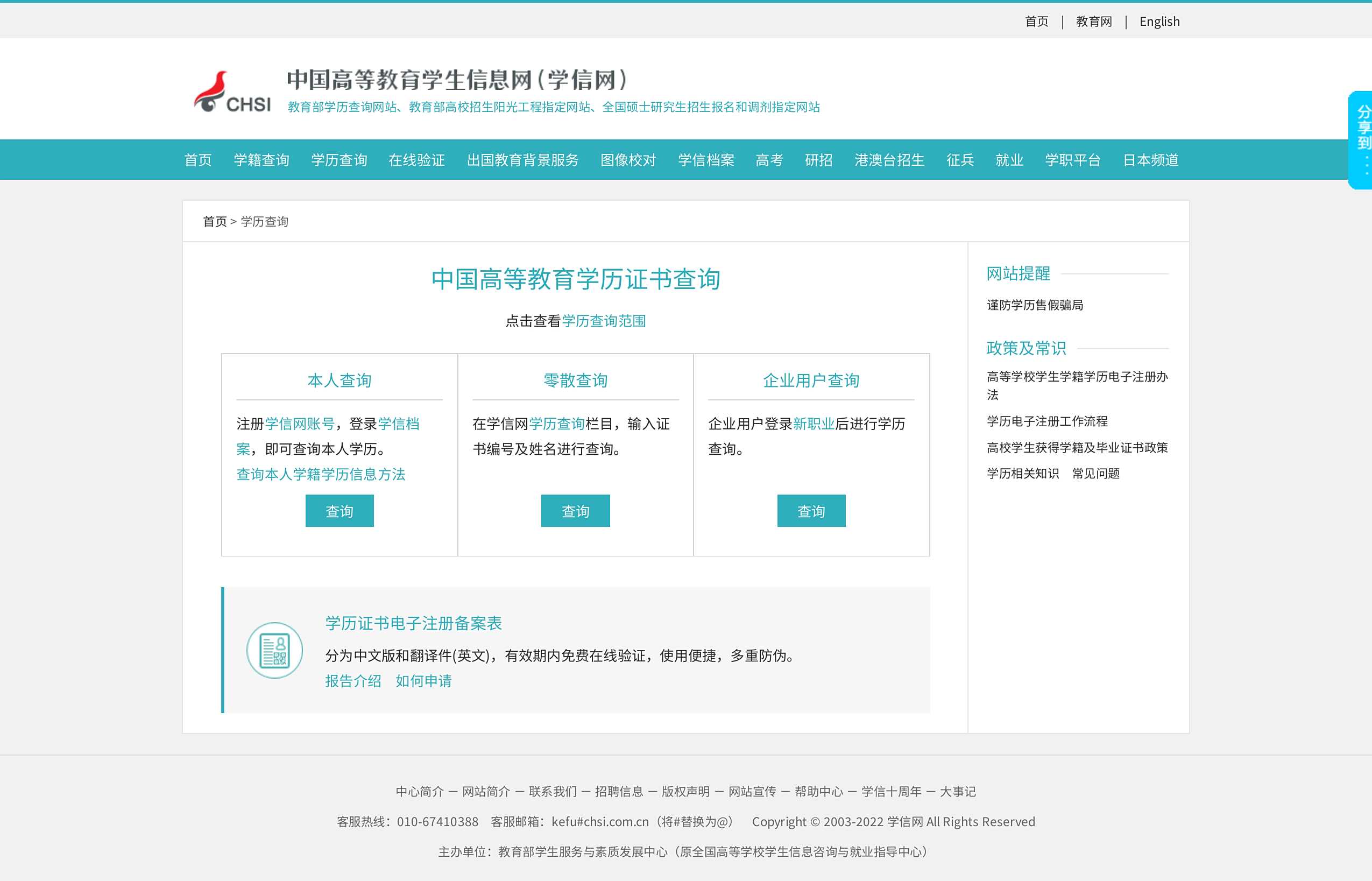The width and height of the screenshot is (1372, 881).
Task: Open 查询本人学籍学历信息方法 link
Action: (320, 474)
